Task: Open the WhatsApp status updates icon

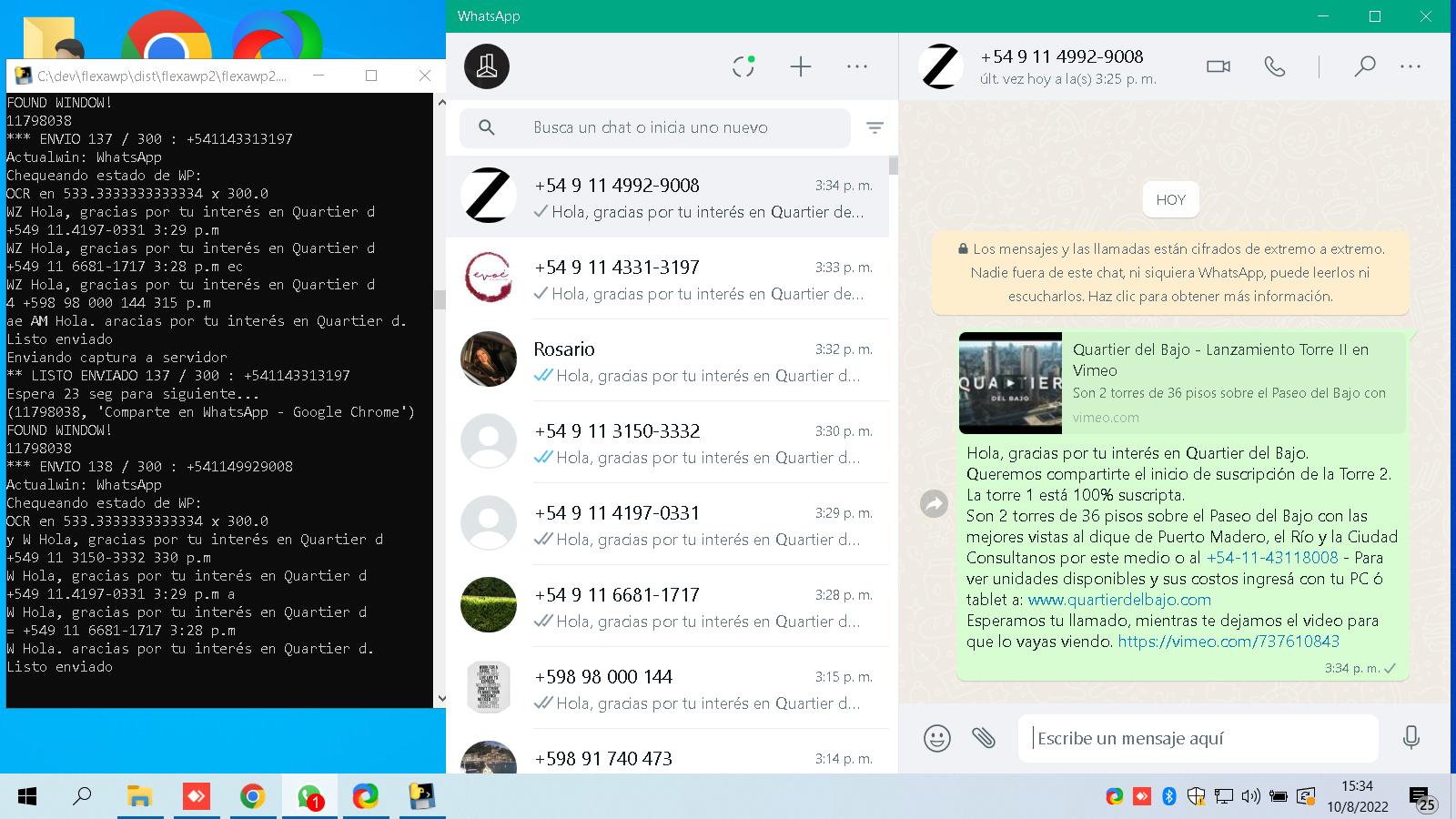Action: point(743,66)
